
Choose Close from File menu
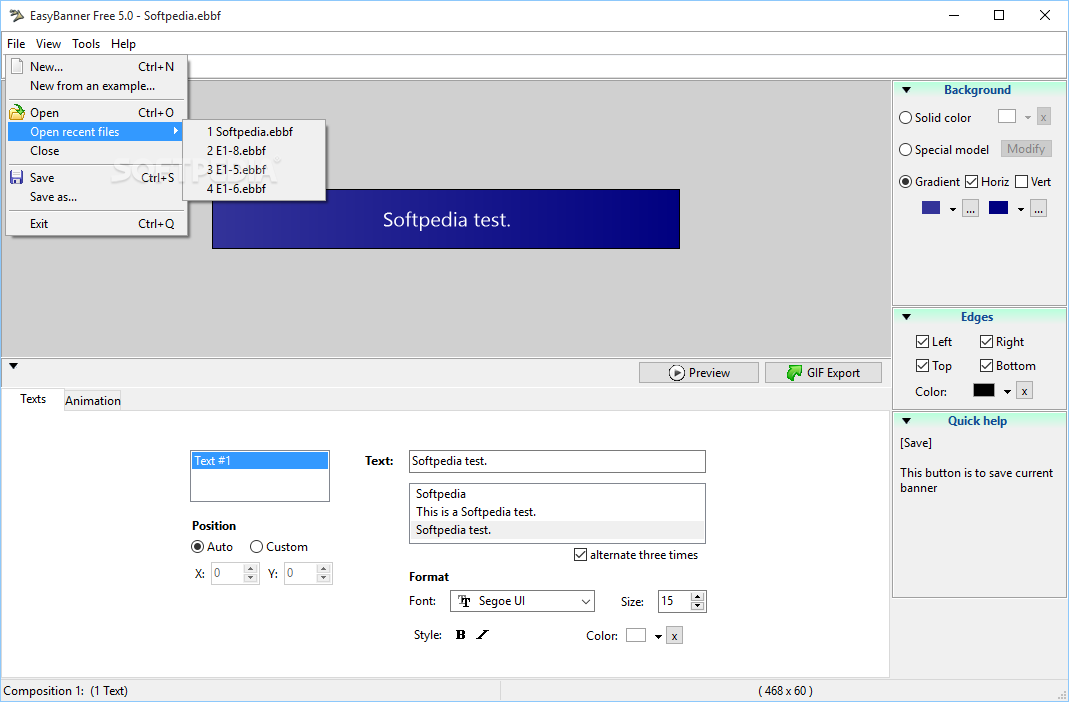point(97,151)
